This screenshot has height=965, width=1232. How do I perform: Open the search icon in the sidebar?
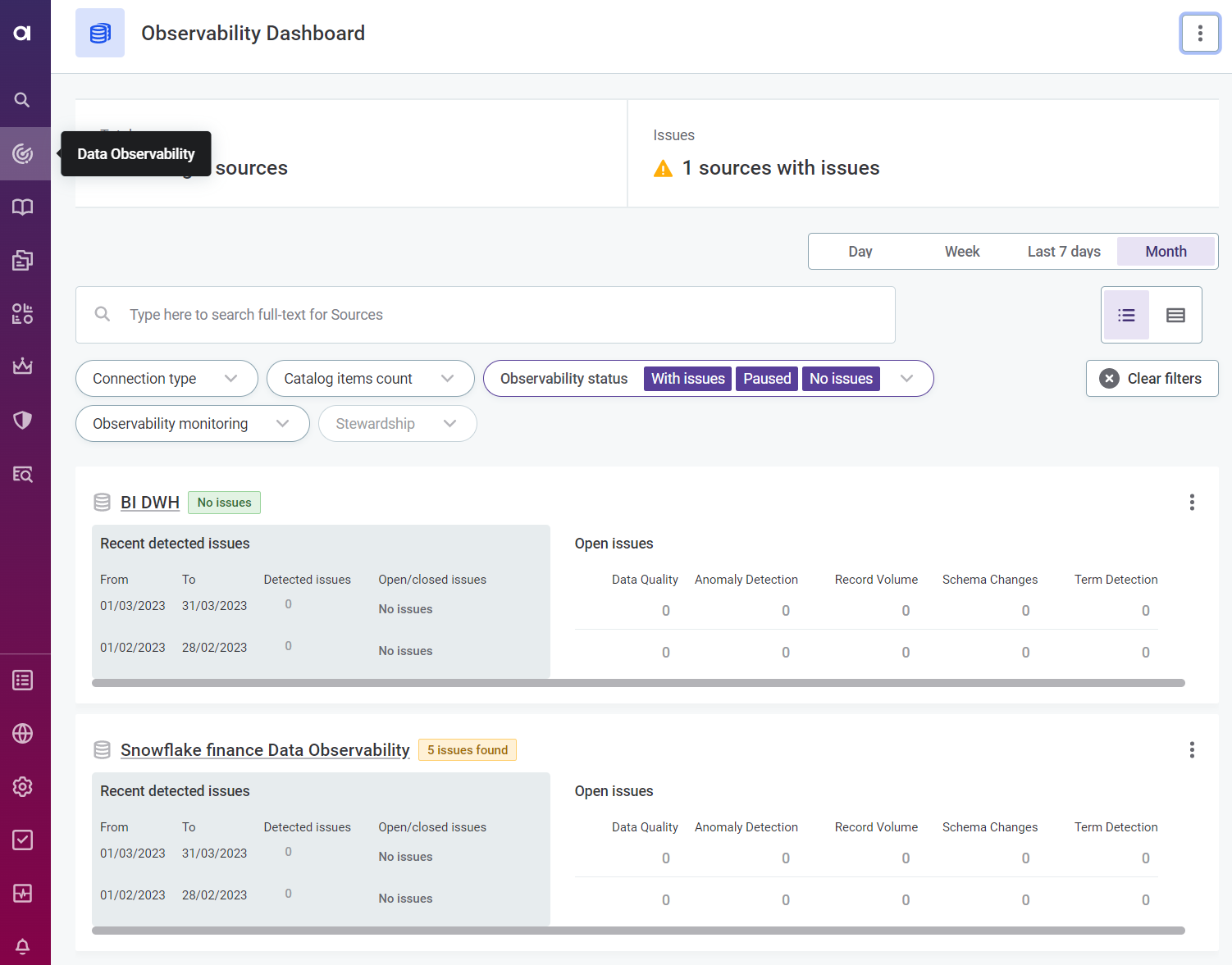click(22, 100)
